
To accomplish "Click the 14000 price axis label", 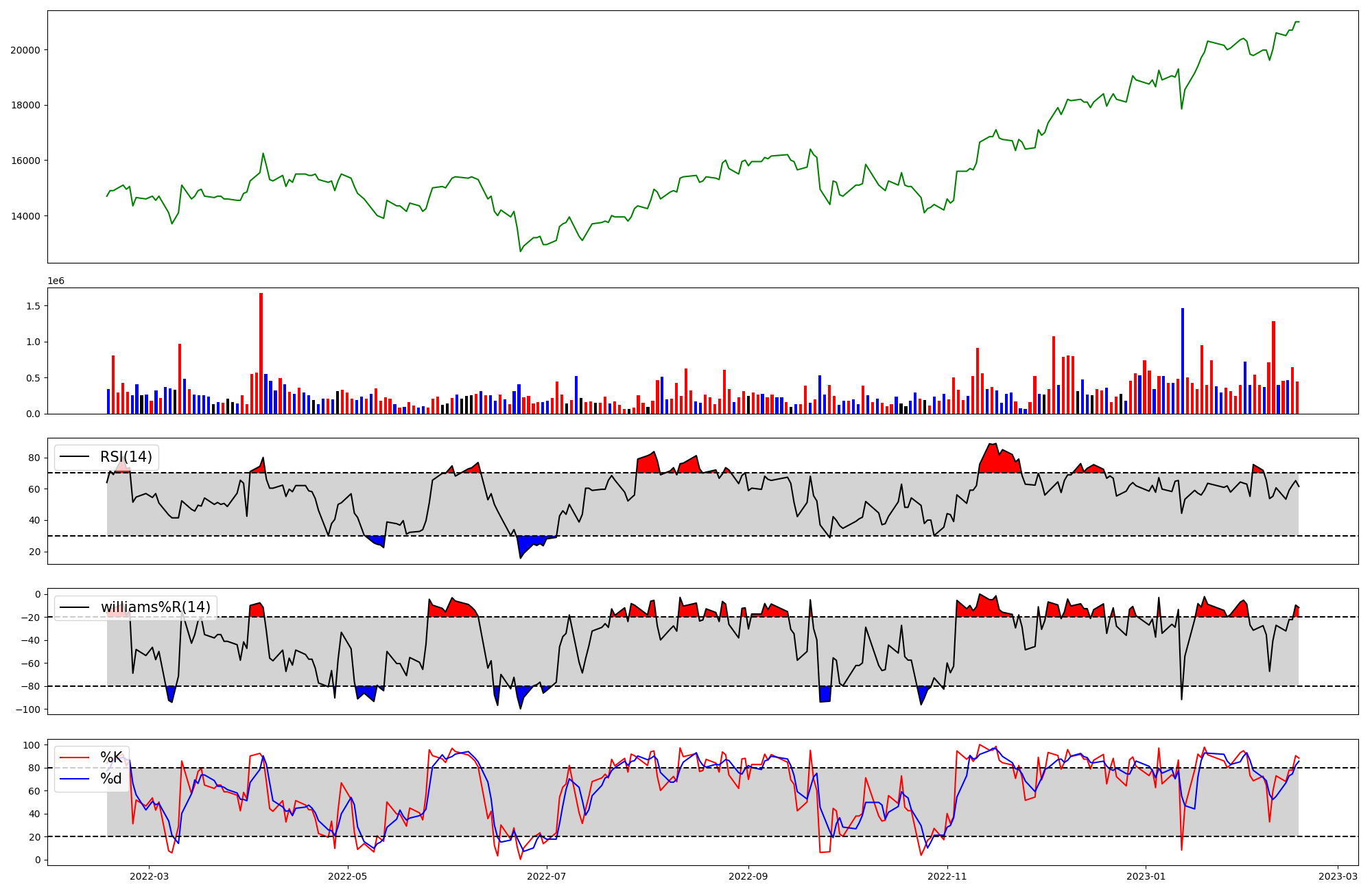I will [25, 216].
